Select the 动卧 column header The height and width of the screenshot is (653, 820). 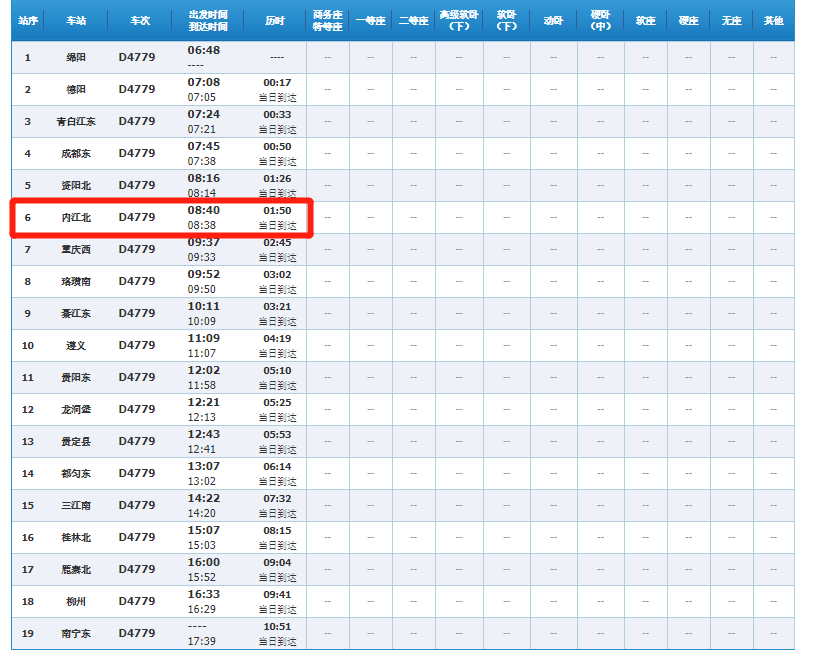(553, 21)
